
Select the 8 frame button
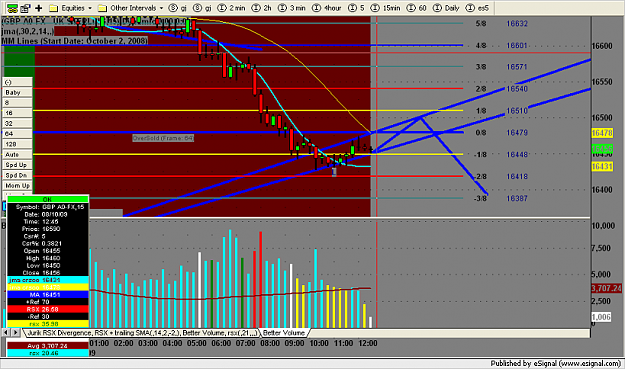point(18,103)
